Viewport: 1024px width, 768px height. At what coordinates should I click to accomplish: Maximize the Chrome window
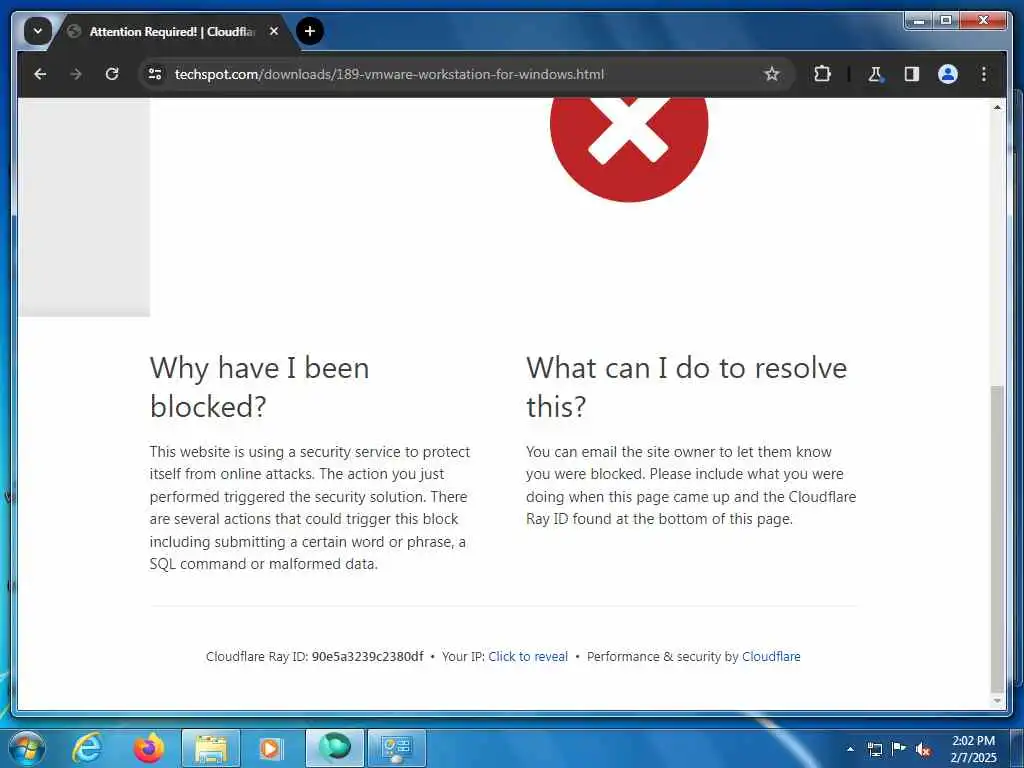[x=946, y=21]
